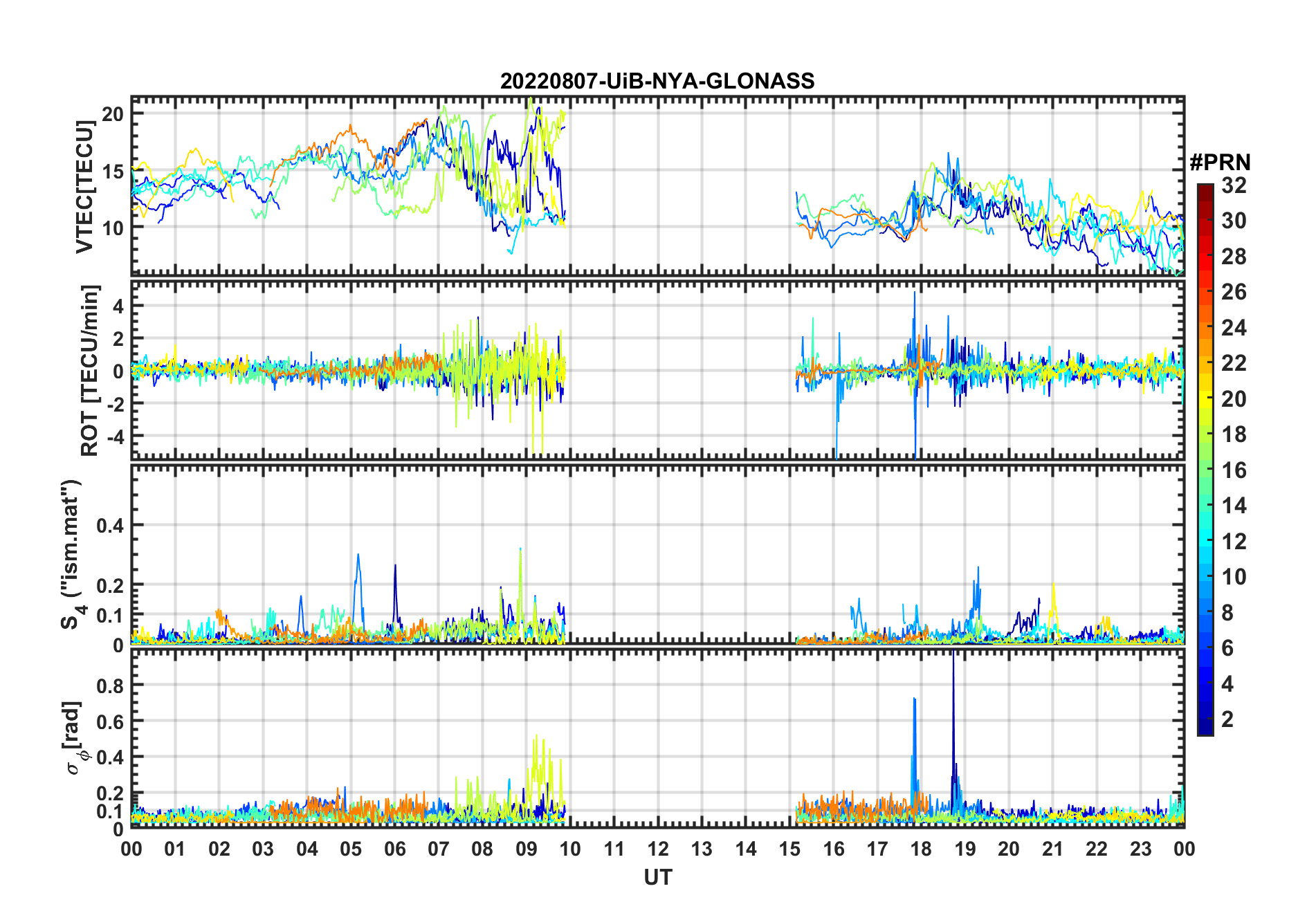The height and width of the screenshot is (920, 1316).
Task: Click the VTEC[TECU] axis label
Action: pyautogui.click(x=84, y=187)
